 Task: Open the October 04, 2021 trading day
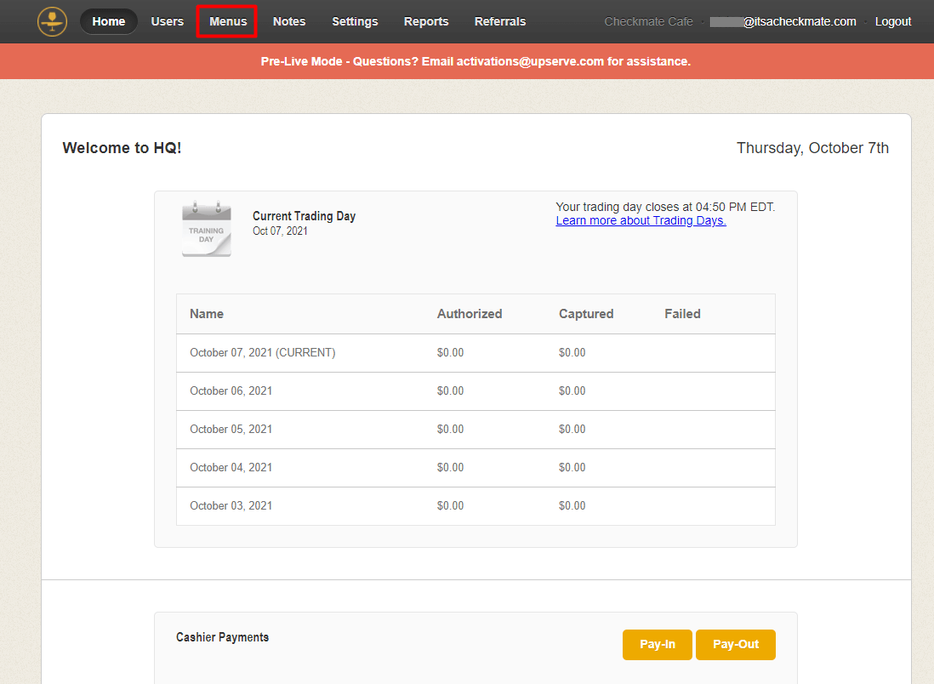tap(231, 467)
